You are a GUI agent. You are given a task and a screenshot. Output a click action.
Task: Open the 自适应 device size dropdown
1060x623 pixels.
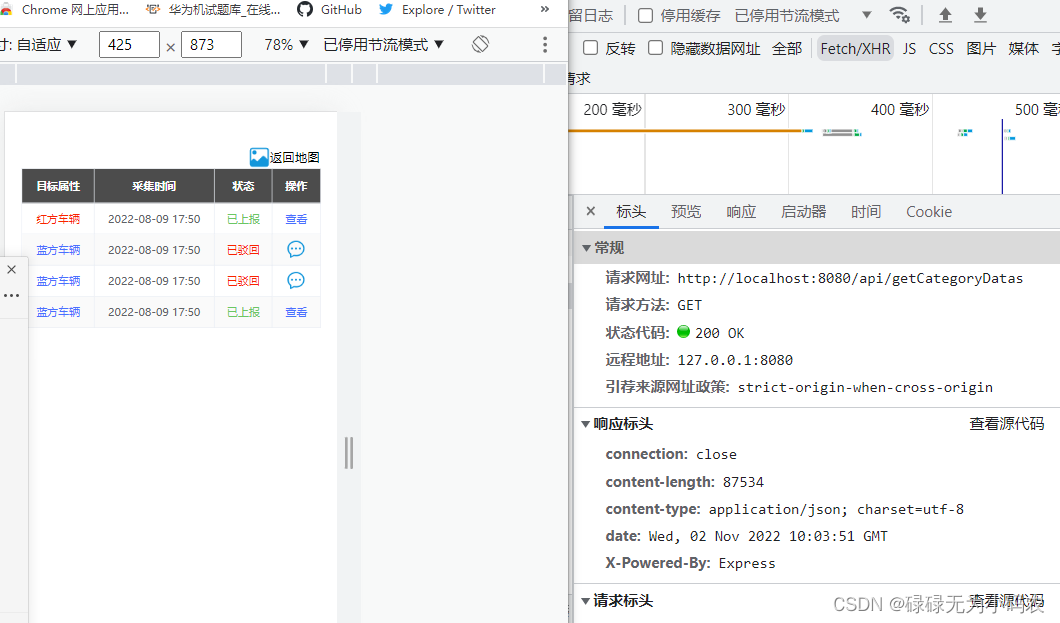pyautogui.click(x=38, y=44)
